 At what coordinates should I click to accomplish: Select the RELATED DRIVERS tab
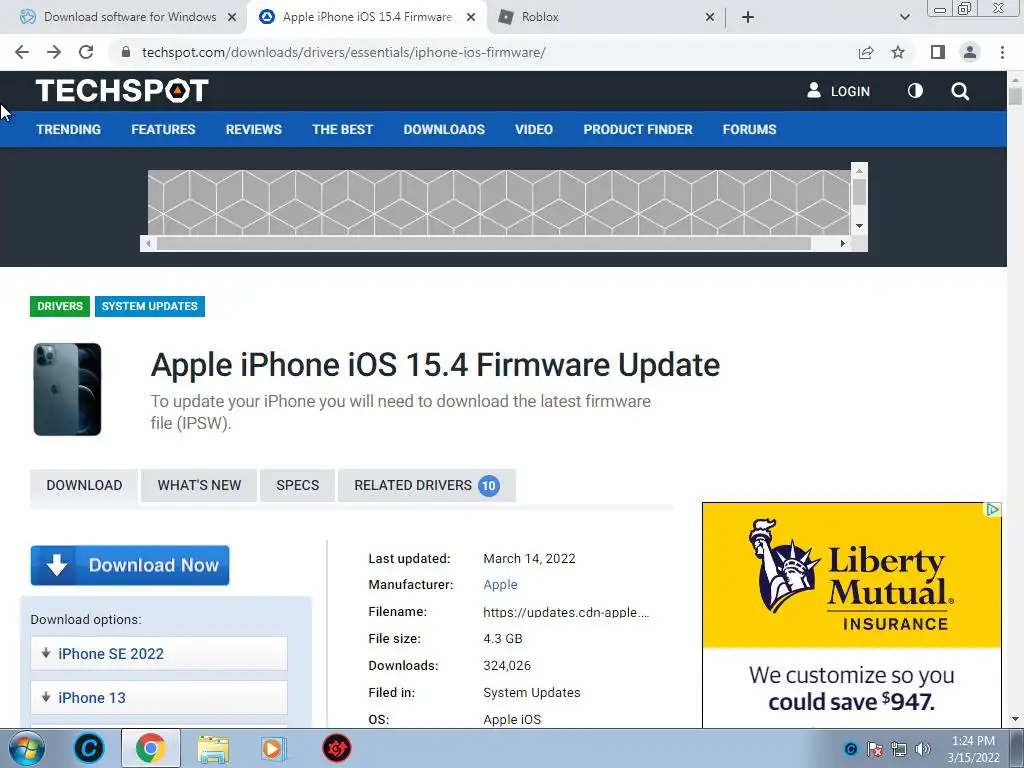(427, 485)
